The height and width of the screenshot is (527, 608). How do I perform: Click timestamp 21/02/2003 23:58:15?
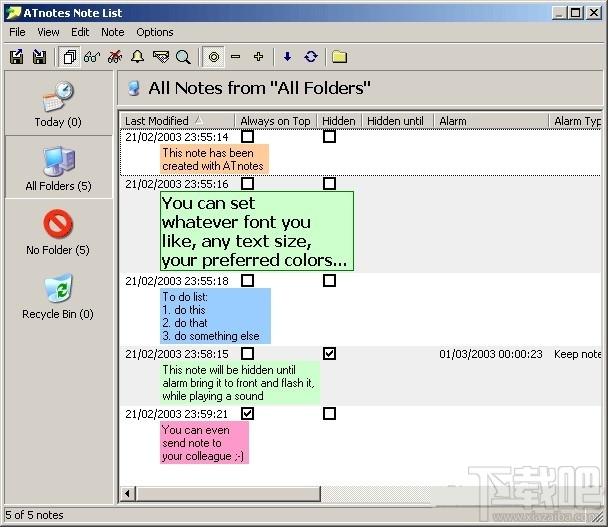click(x=177, y=354)
